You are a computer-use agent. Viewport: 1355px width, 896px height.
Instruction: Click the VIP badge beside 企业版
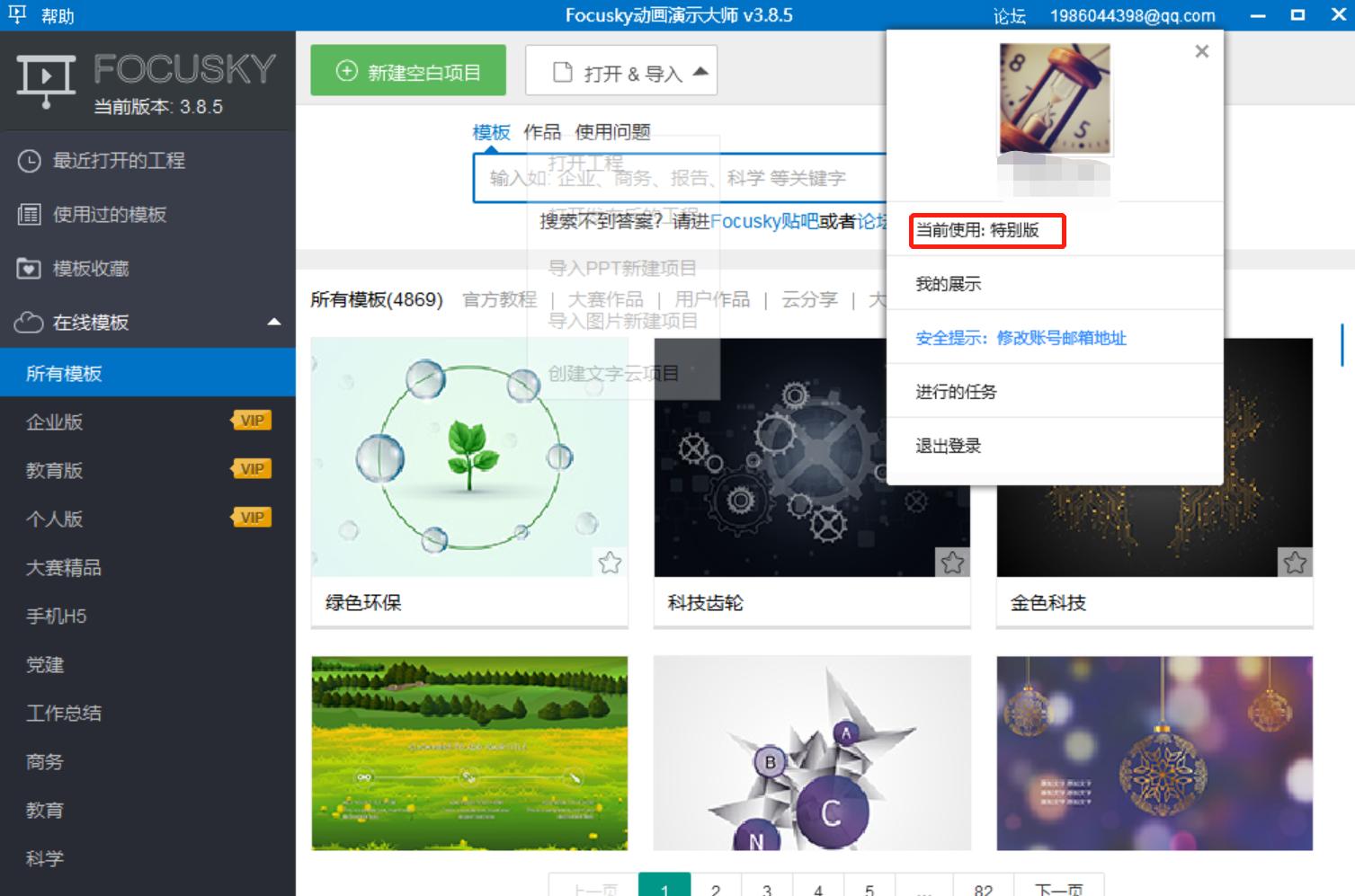coord(251,419)
